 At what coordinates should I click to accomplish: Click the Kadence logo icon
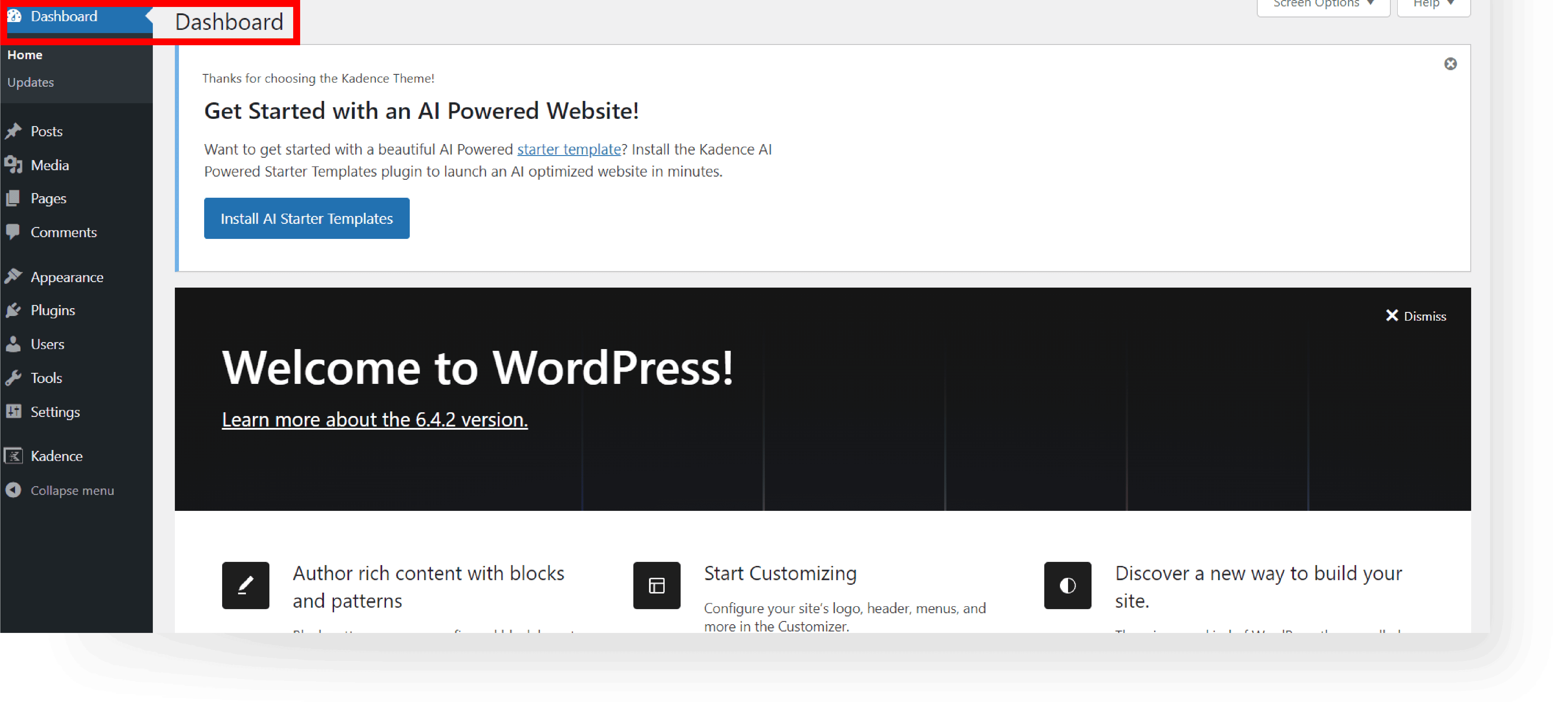click(x=13, y=455)
